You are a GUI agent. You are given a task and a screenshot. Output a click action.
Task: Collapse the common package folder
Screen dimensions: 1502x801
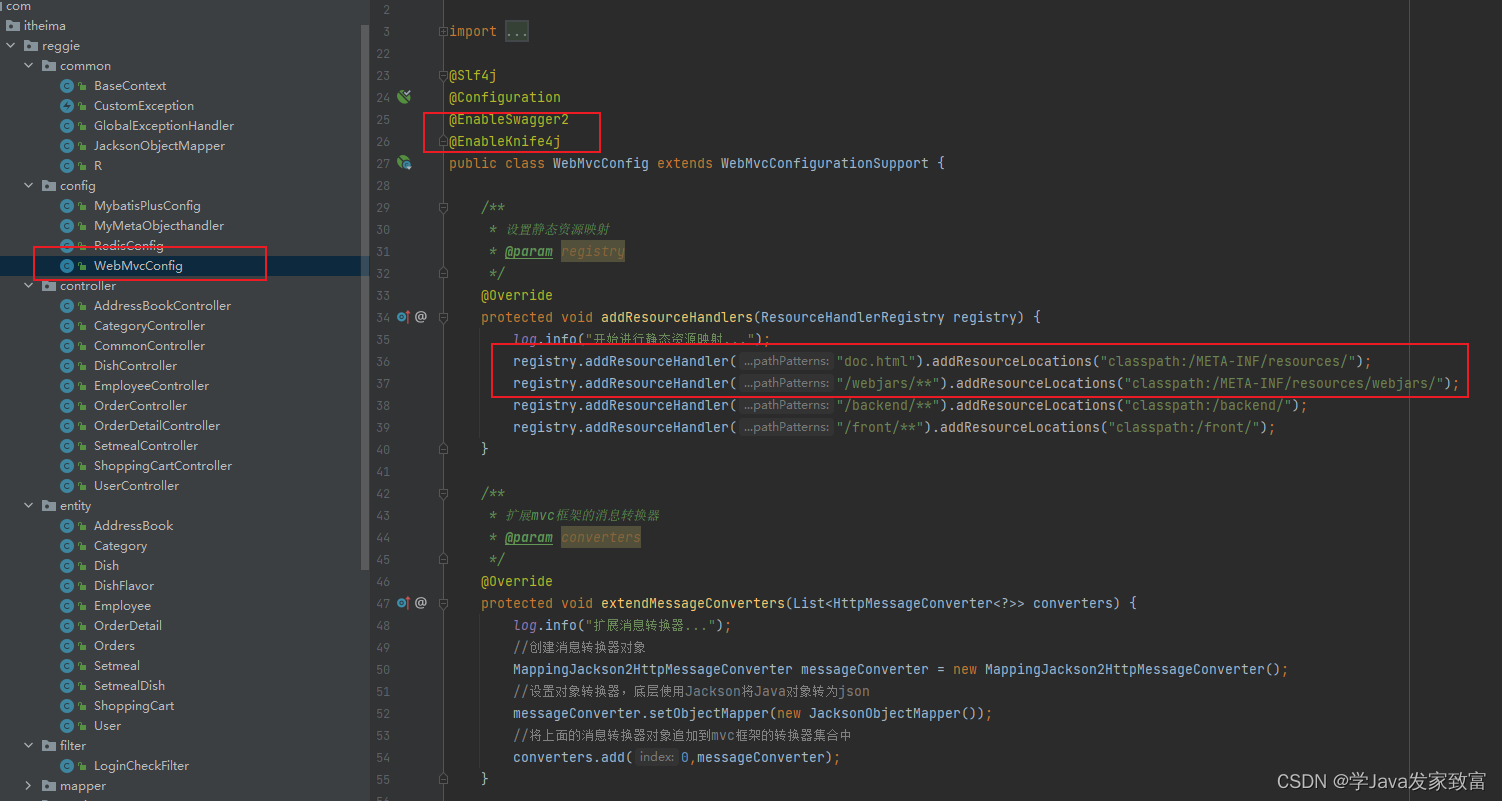tap(29, 66)
